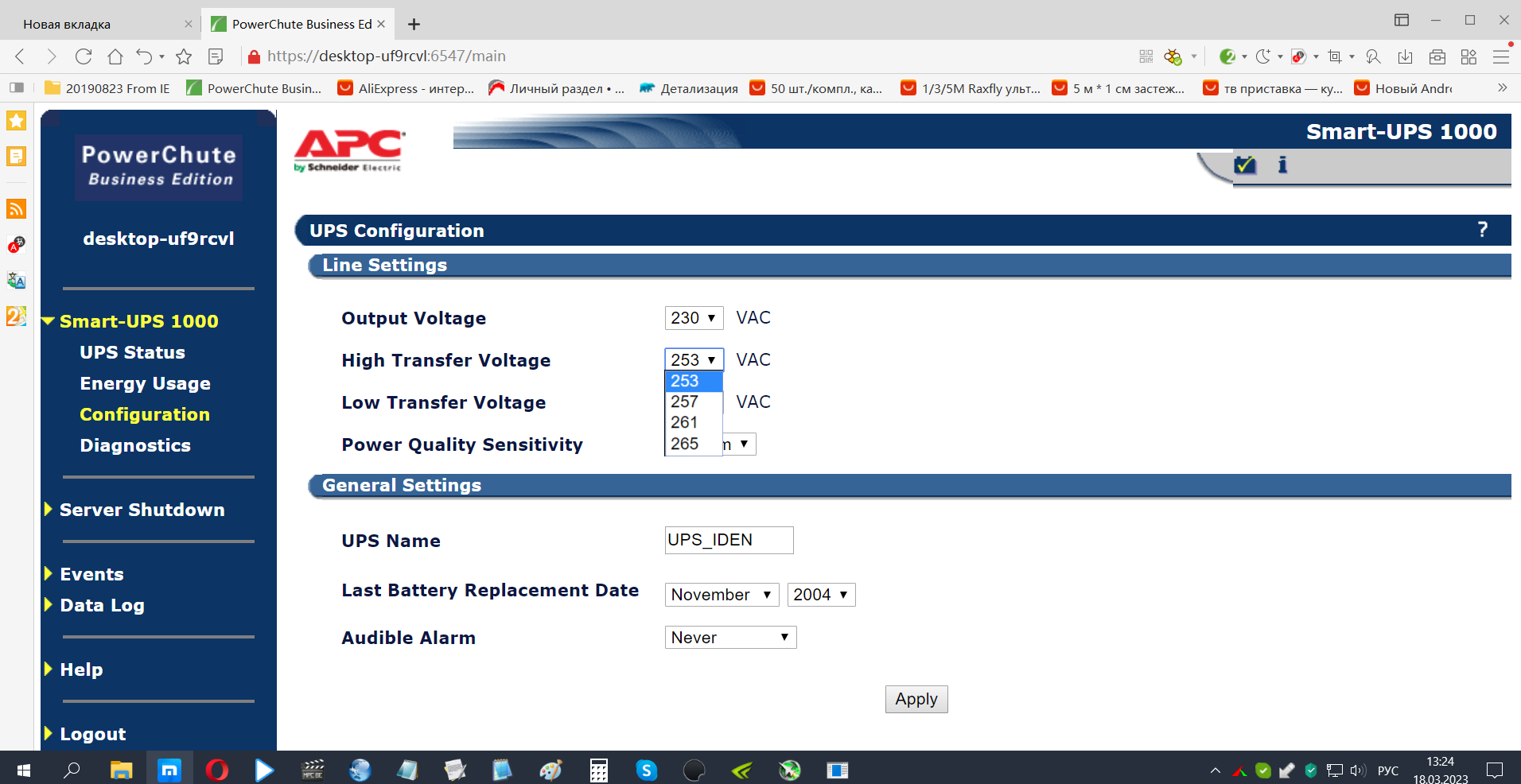Open Energy Usage page
This screenshot has height=784, width=1521.
click(145, 383)
